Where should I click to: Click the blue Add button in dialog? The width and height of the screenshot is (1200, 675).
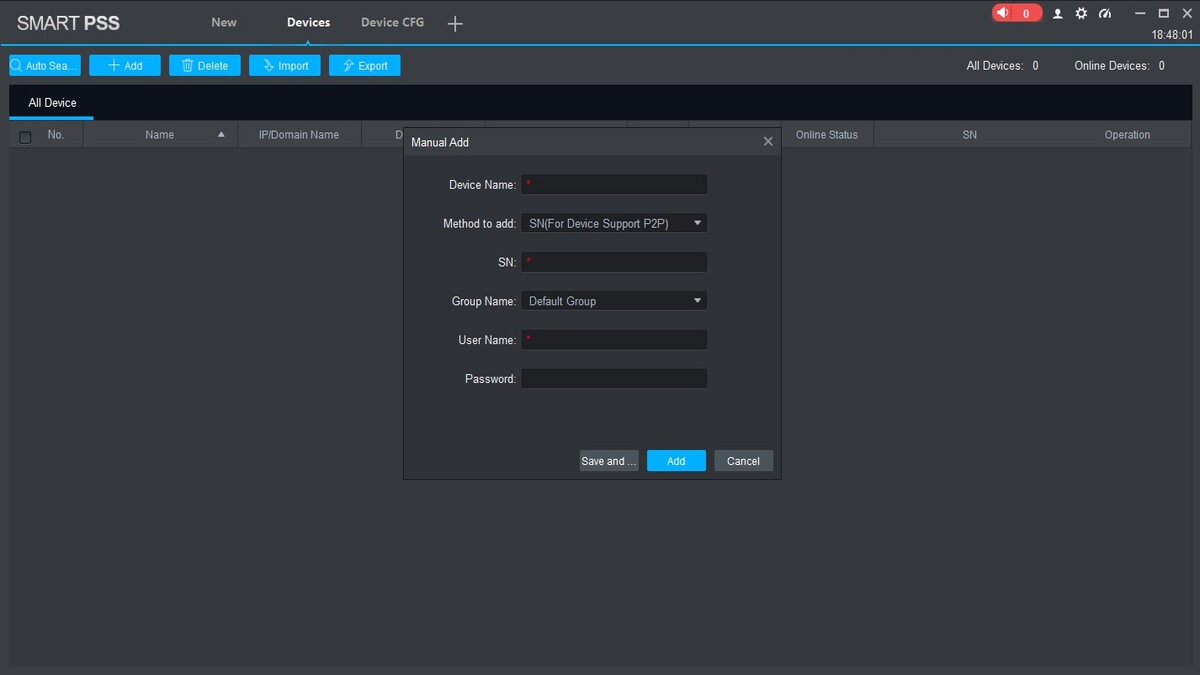(676, 461)
